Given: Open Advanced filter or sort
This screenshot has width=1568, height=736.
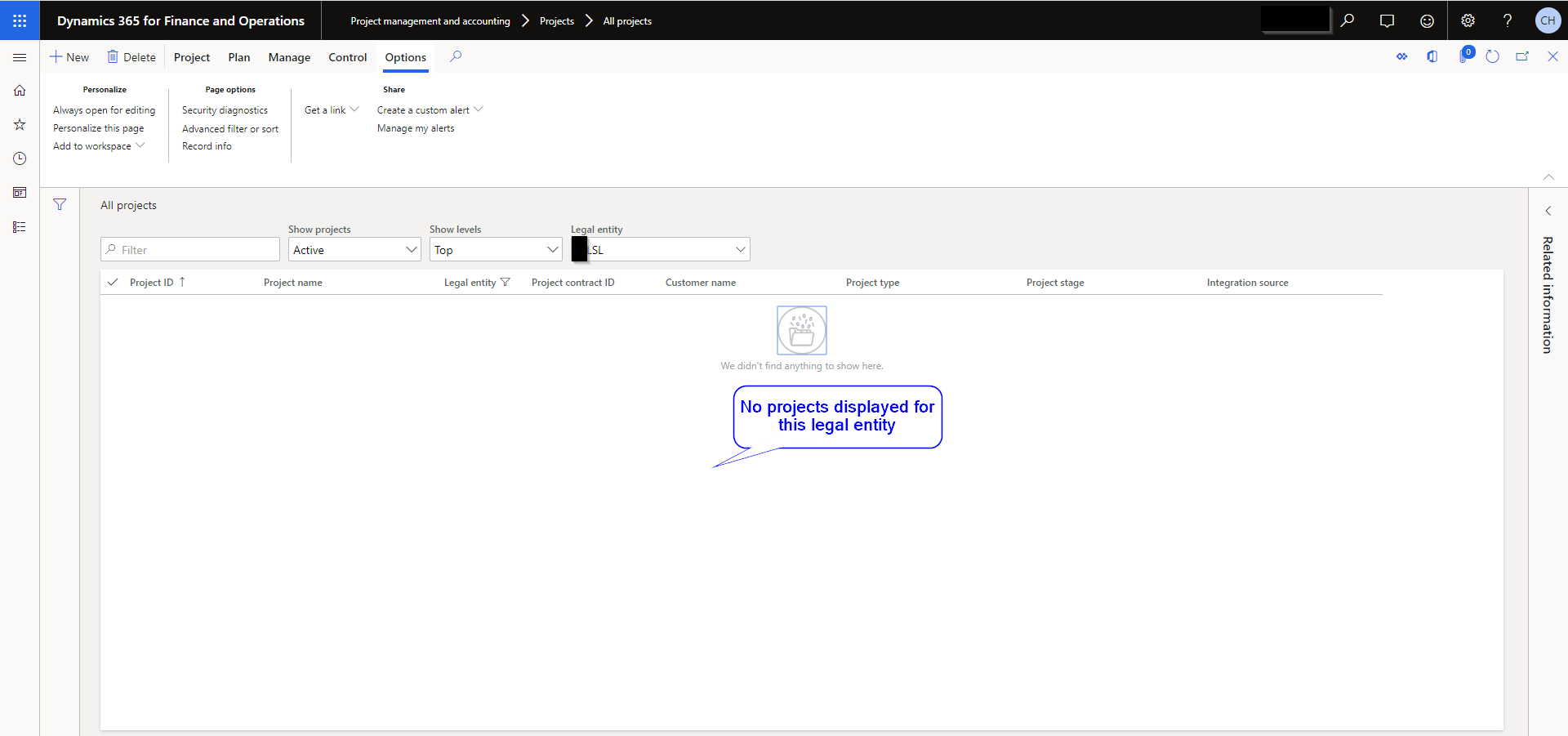Looking at the screenshot, I should tap(230, 129).
